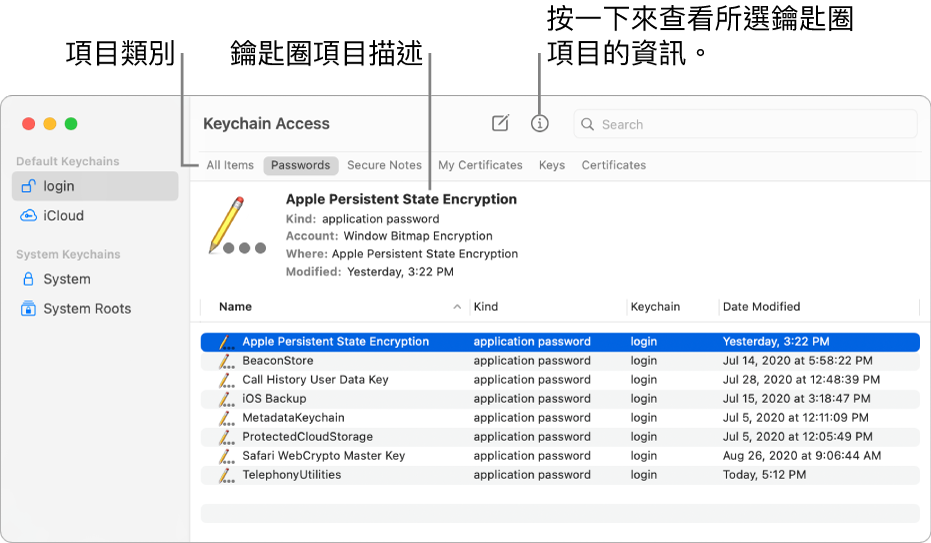Viewport: 931px width, 543px height.
Task: Select the iOS Backup entry
Action: point(560,399)
